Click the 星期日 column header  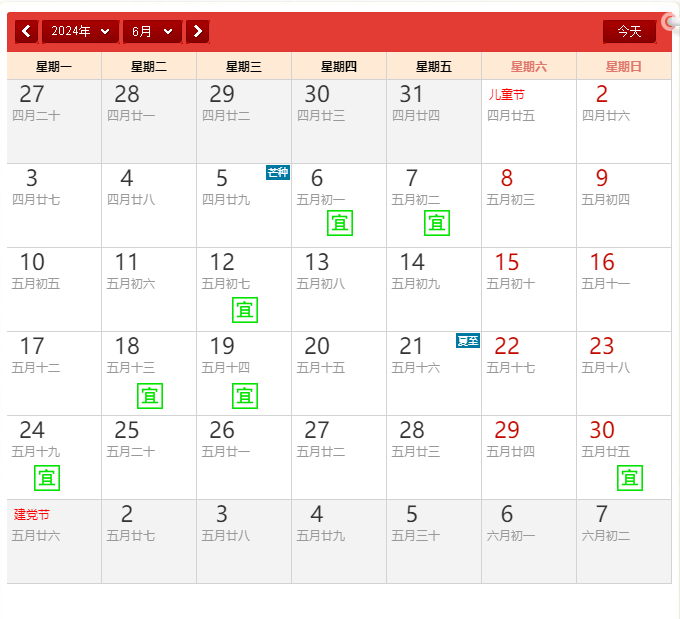(624, 66)
